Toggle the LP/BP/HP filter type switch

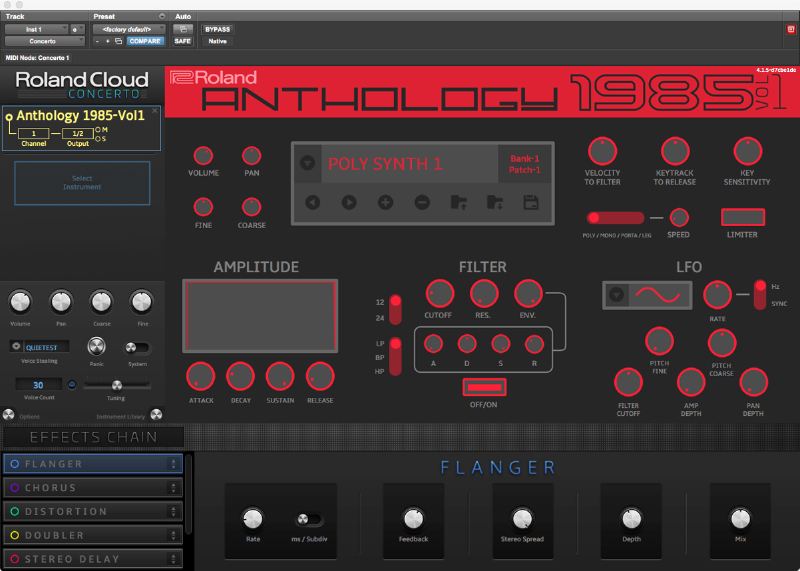(395, 356)
